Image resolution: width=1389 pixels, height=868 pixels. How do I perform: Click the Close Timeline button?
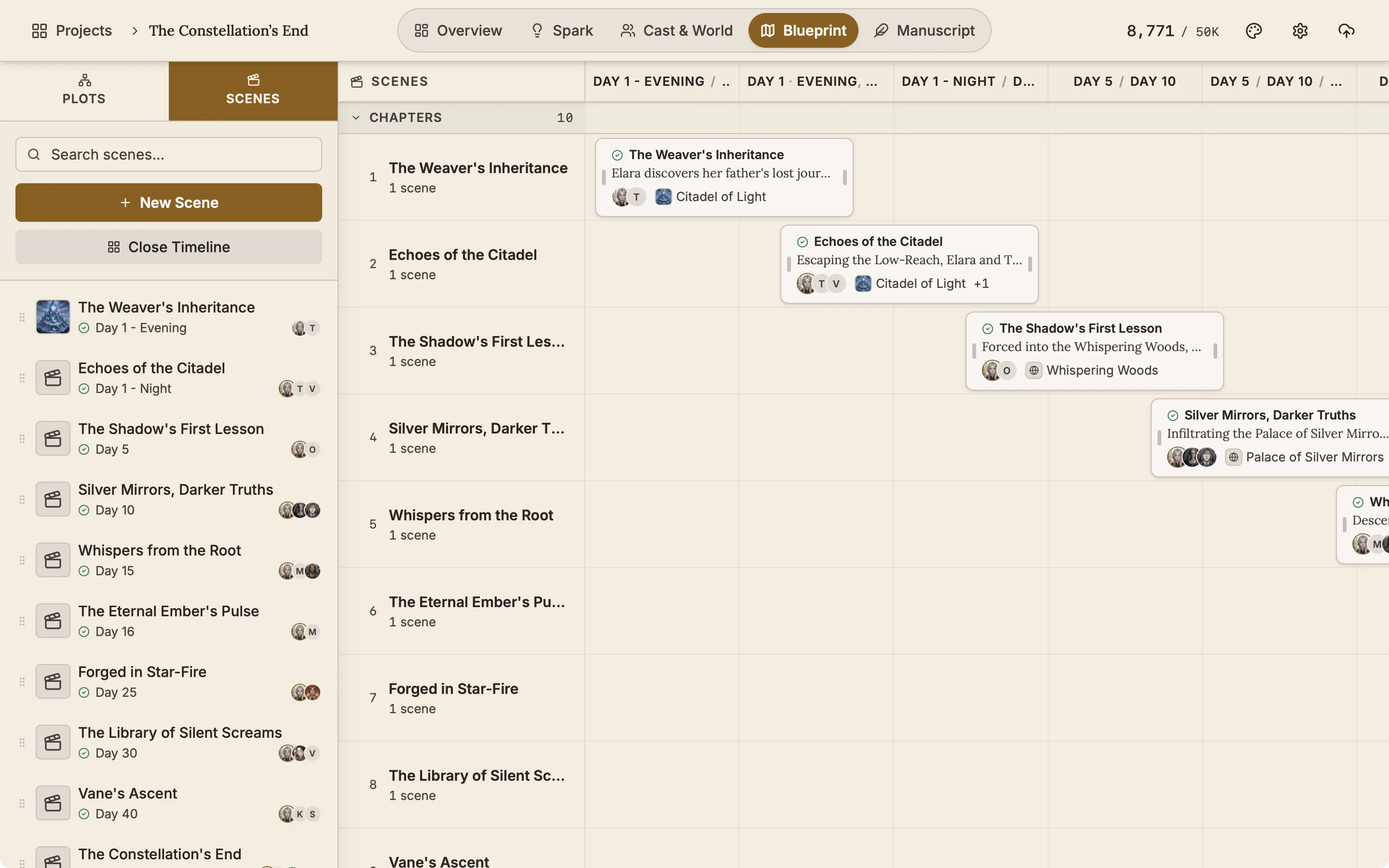[169, 247]
